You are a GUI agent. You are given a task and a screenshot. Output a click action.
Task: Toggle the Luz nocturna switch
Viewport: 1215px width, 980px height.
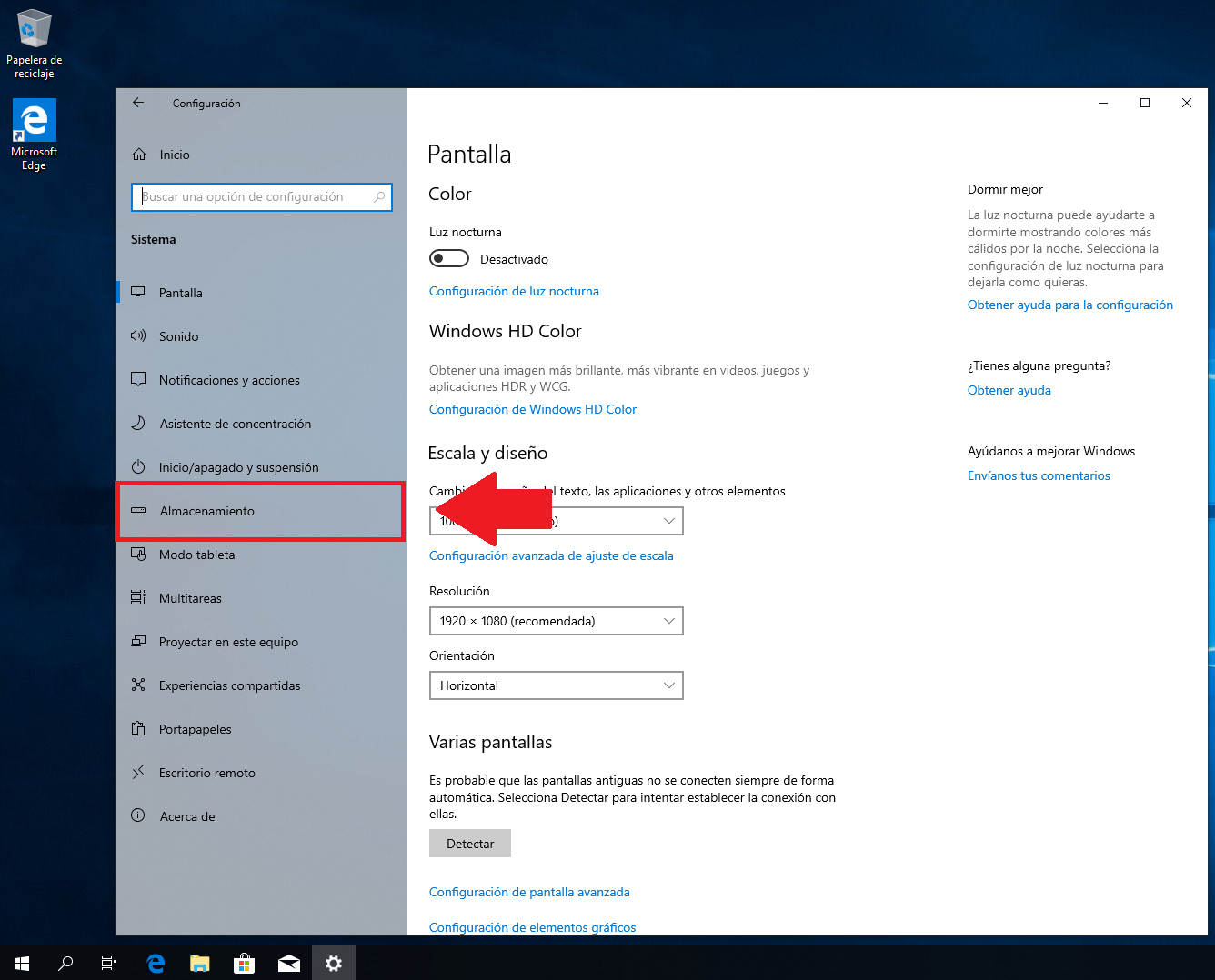[449, 259]
